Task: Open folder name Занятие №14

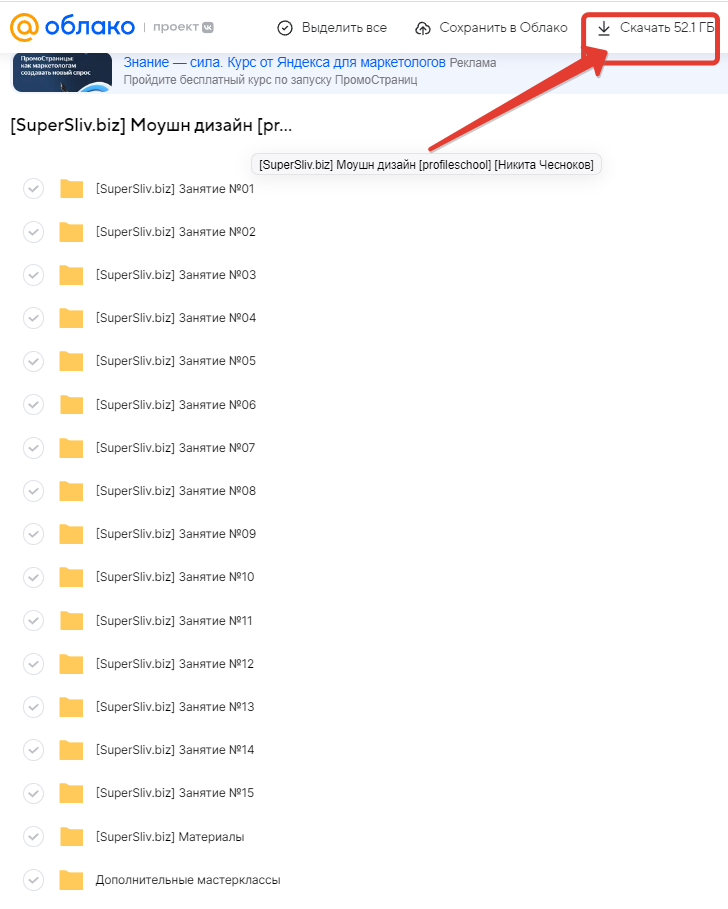Action: tap(175, 750)
